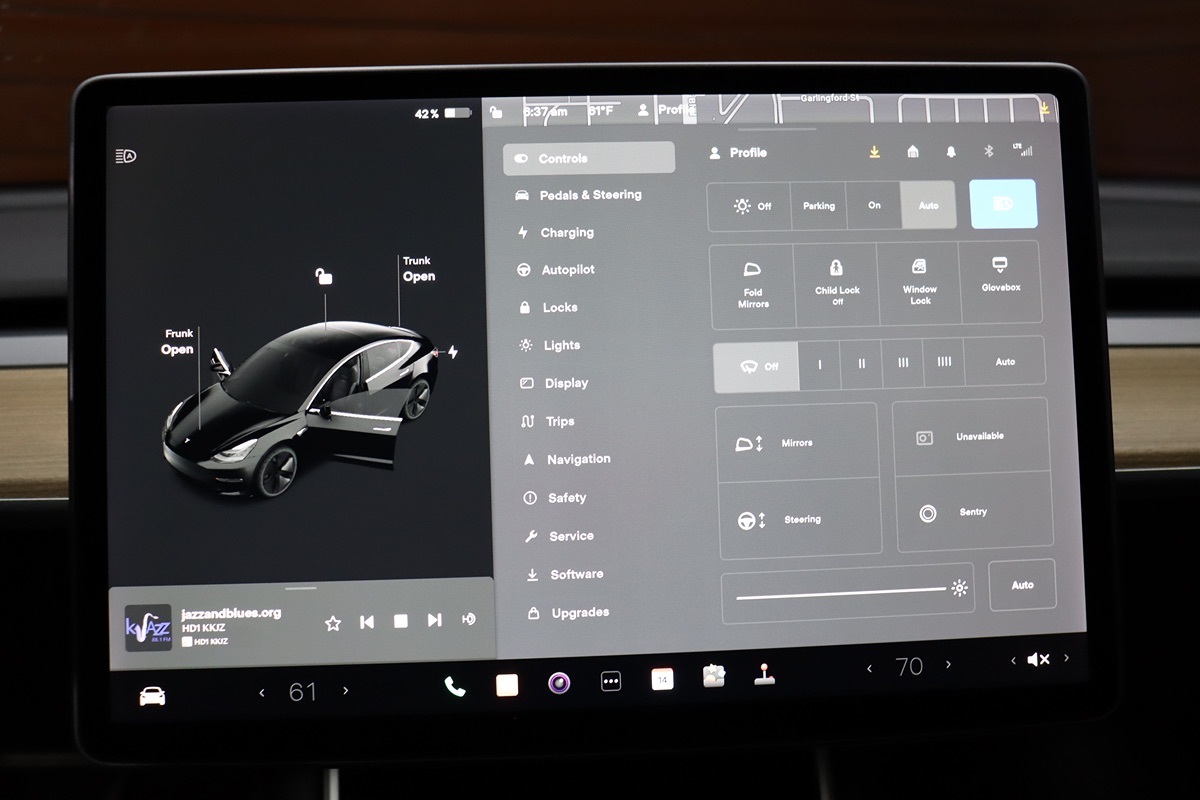Open the camera app in dock
1200x800 pixels.
(x=559, y=683)
